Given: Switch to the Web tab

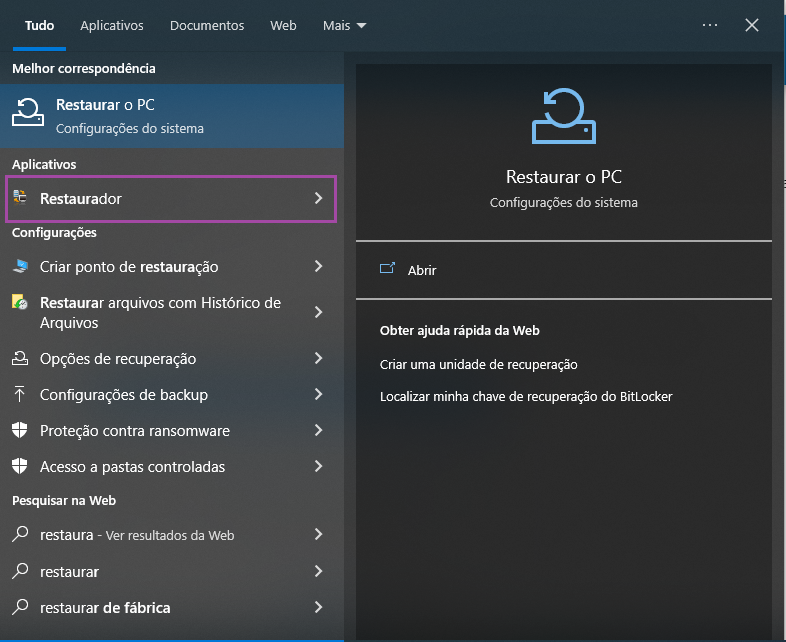Looking at the screenshot, I should 283,26.
